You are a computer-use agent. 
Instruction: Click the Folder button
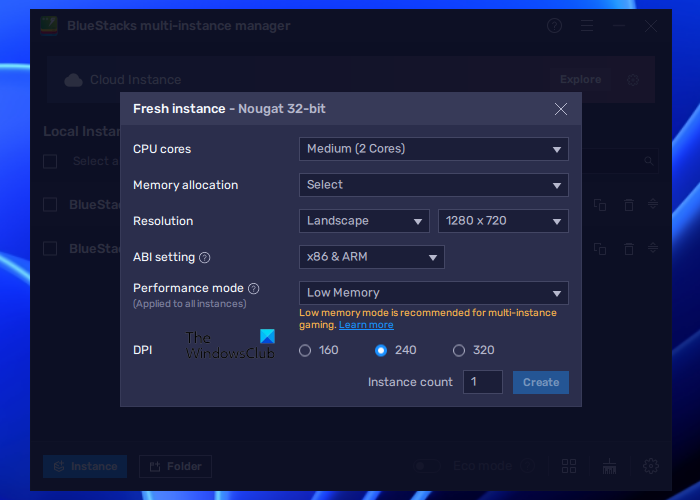coord(175,467)
